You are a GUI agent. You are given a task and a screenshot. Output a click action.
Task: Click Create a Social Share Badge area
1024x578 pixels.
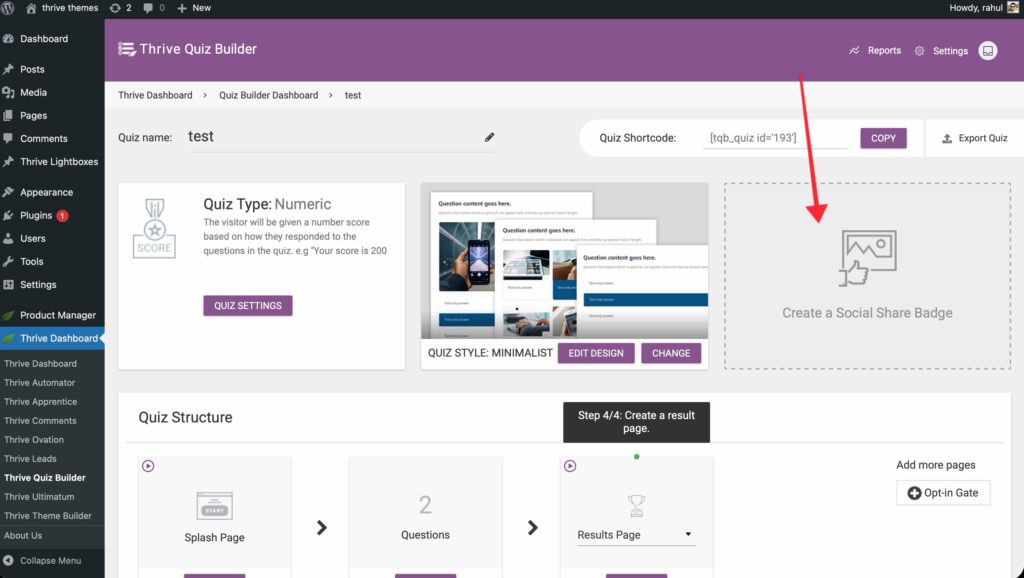click(867, 276)
